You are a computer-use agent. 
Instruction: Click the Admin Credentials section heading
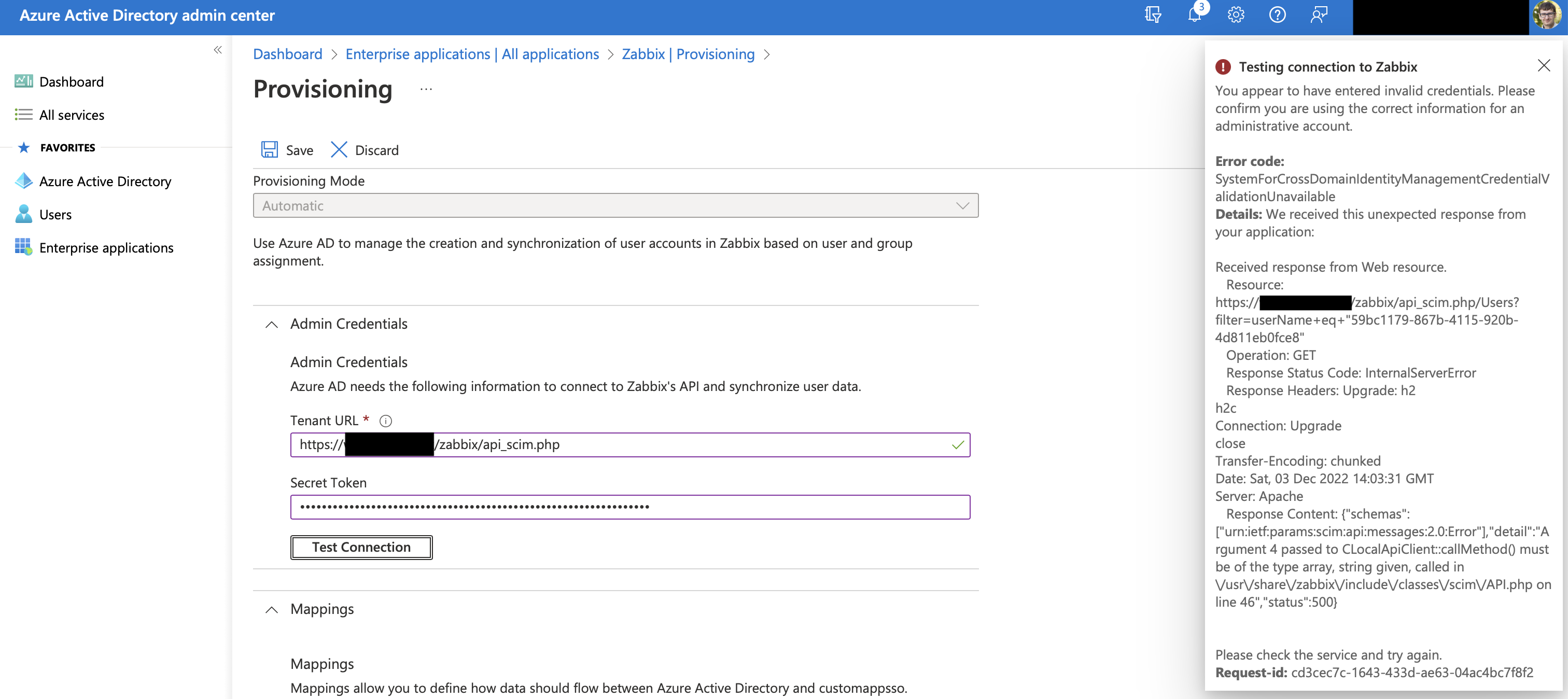pos(348,324)
